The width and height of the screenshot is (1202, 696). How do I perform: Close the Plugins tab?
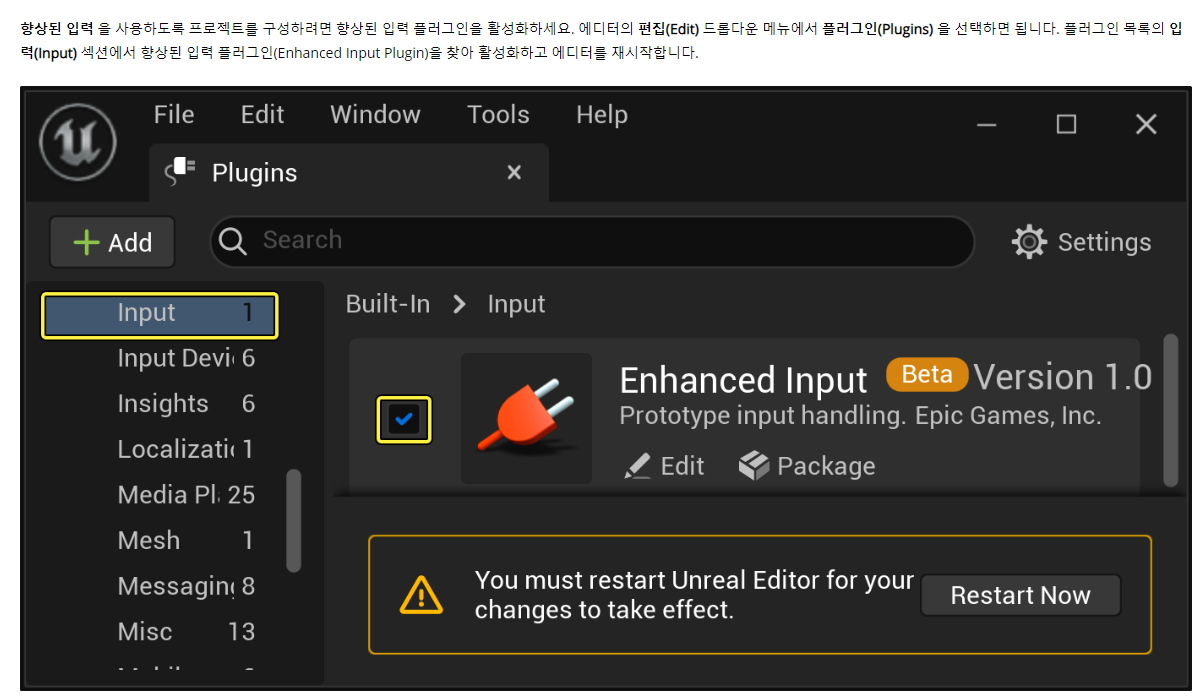(514, 173)
